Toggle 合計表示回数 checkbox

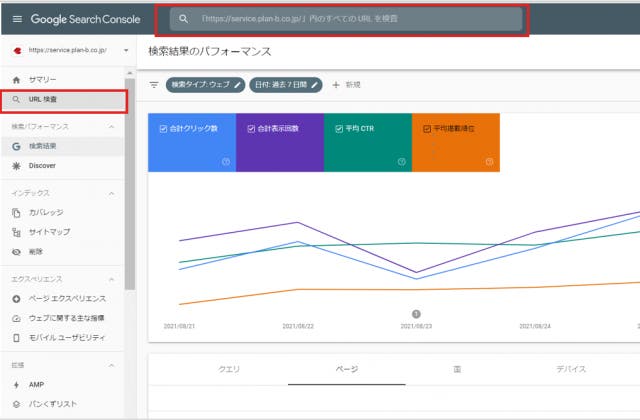[251, 129]
